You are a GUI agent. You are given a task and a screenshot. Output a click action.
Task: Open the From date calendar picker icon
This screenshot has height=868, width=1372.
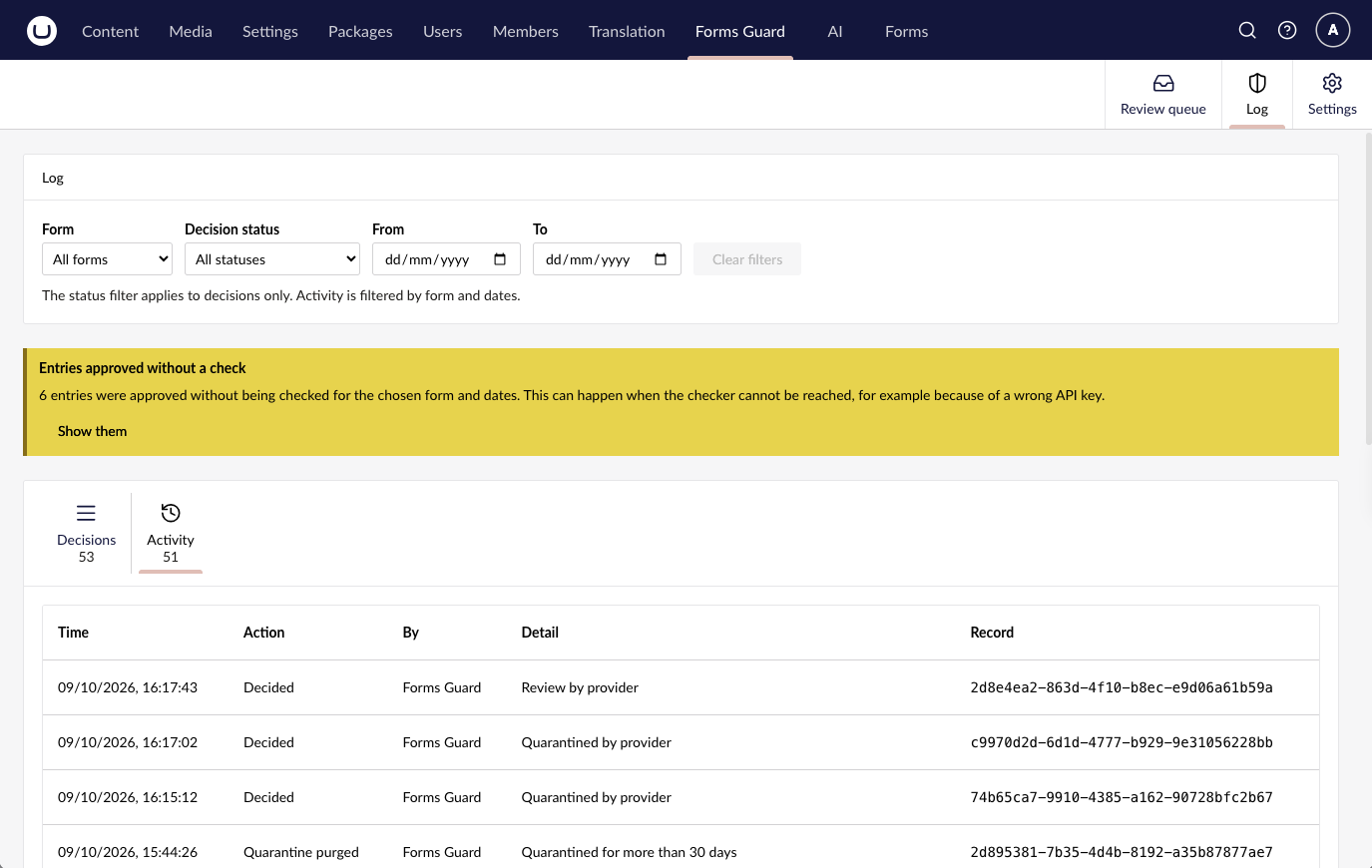pyautogui.click(x=500, y=259)
